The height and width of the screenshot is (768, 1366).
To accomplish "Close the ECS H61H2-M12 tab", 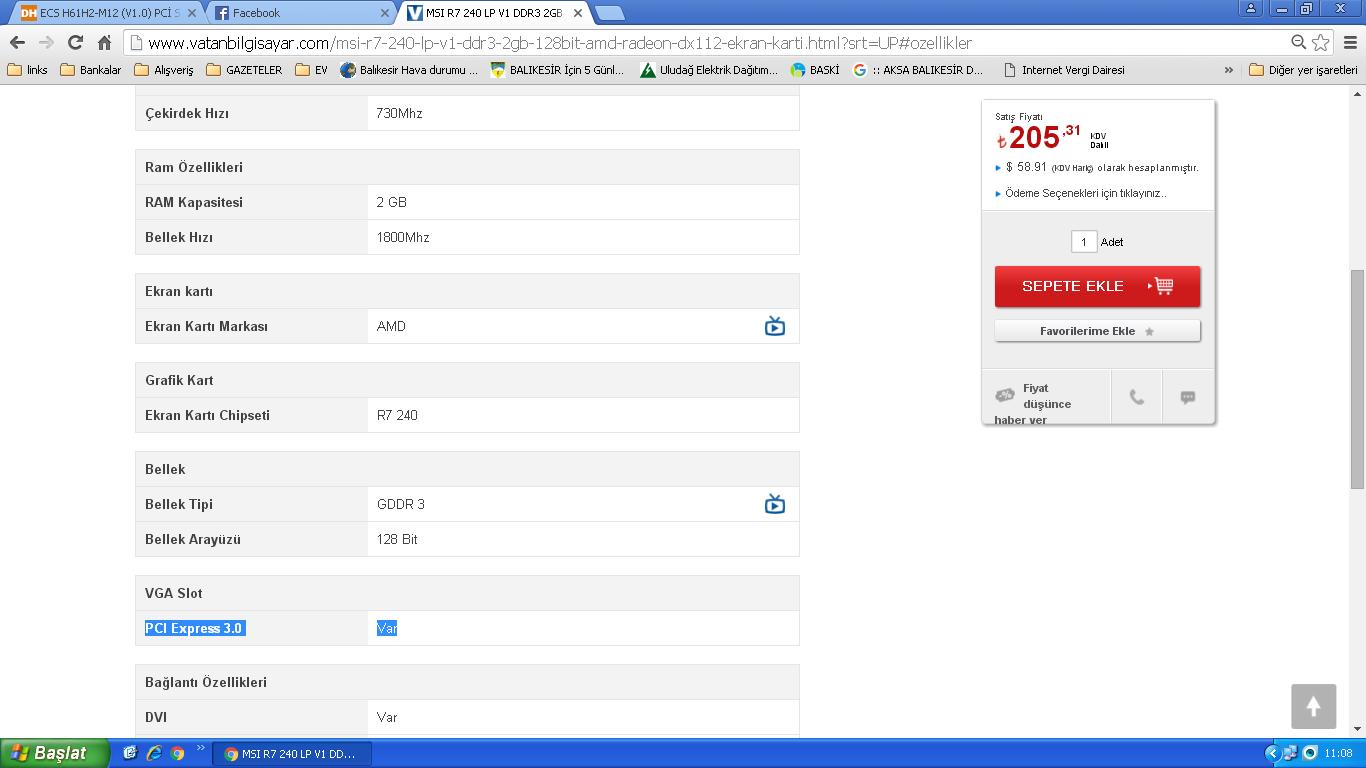I will click(192, 13).
